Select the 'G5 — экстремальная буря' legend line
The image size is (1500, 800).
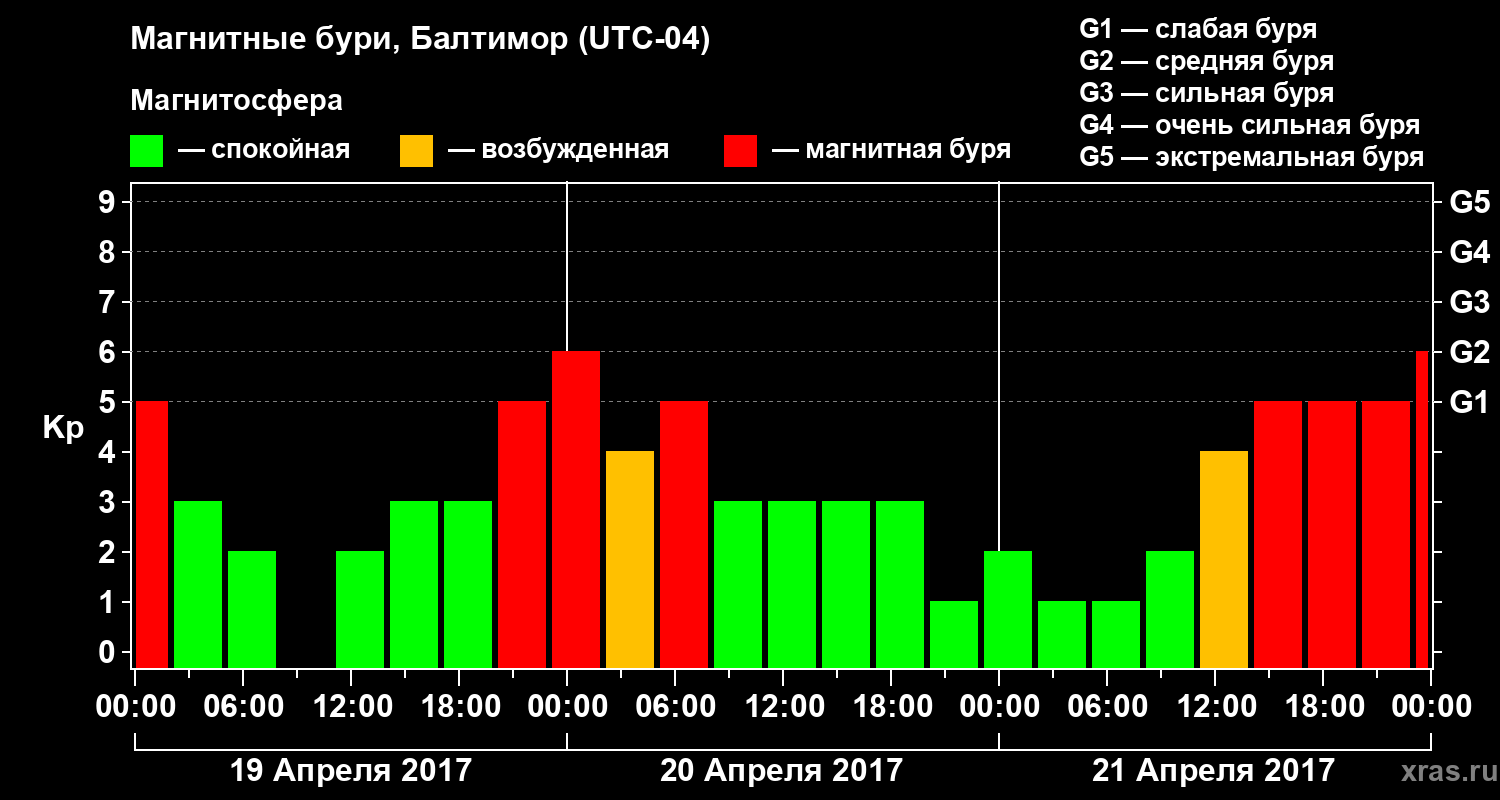coord(1252,157)
